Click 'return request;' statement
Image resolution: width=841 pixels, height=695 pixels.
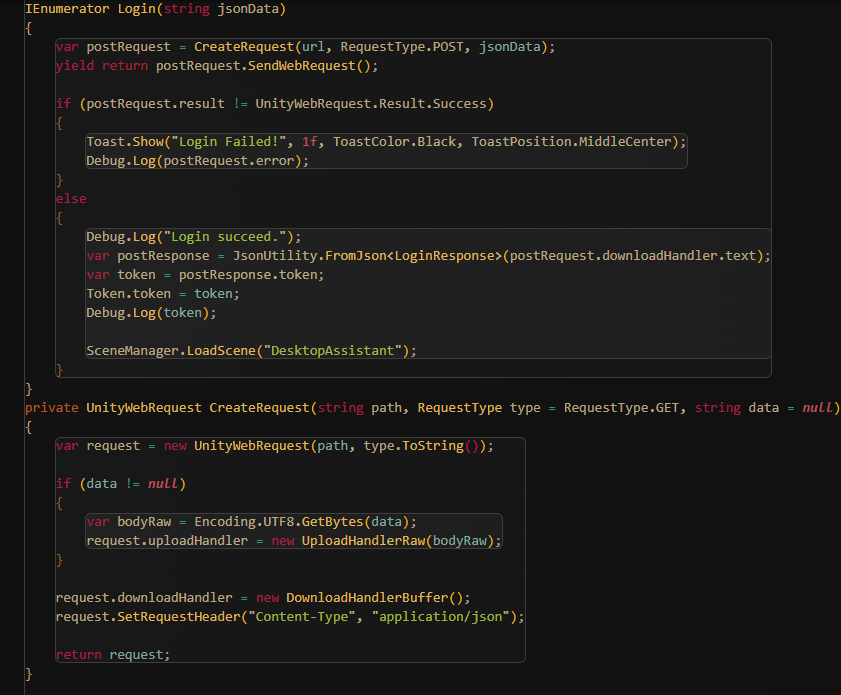click(x=113, y=655)
